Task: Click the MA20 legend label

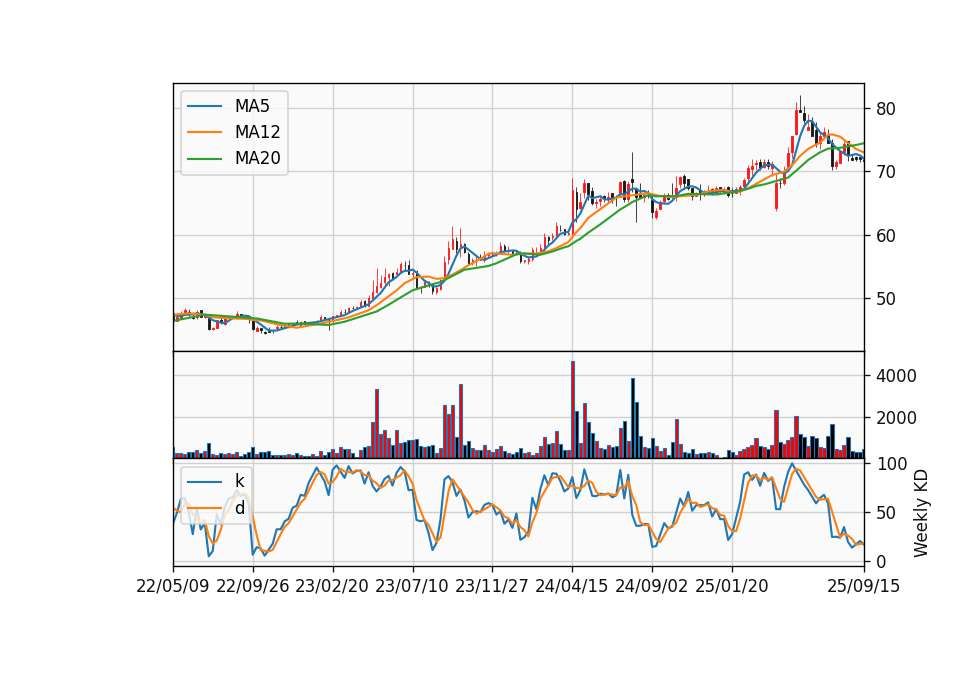Action: pyautogui.click(x=257, y=158)
